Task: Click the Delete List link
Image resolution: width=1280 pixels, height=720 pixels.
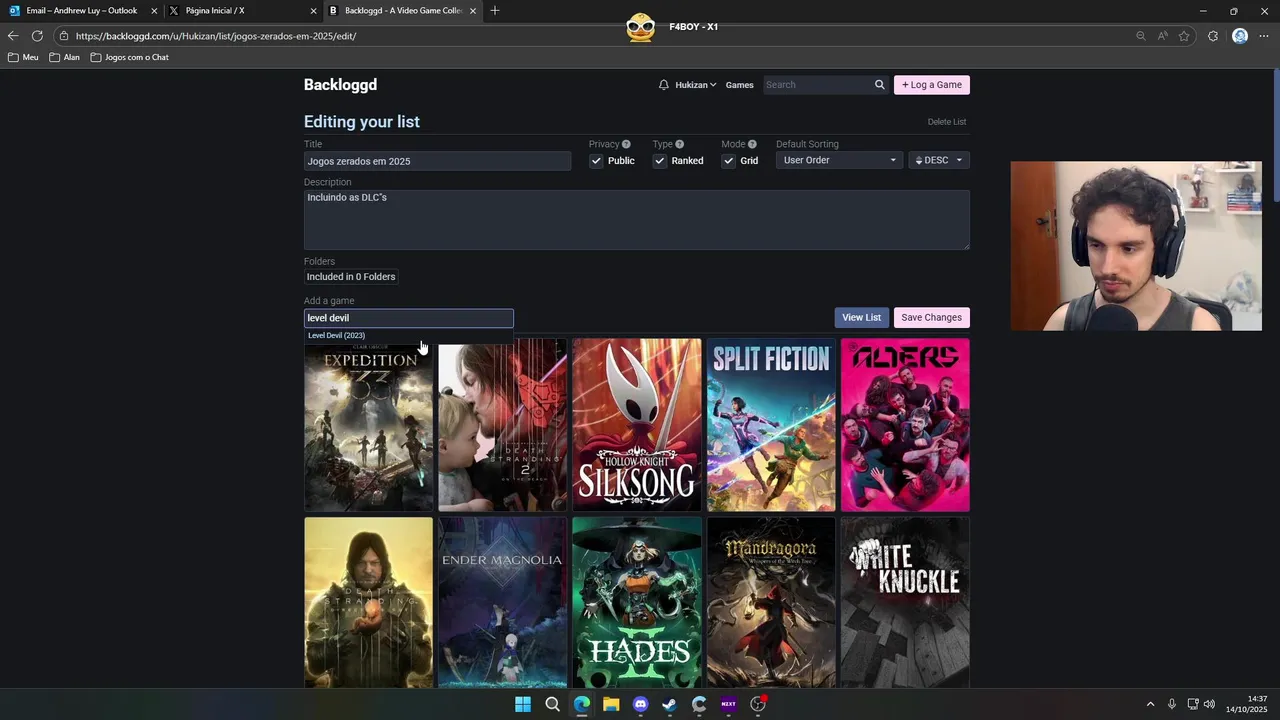Action: 946,122
